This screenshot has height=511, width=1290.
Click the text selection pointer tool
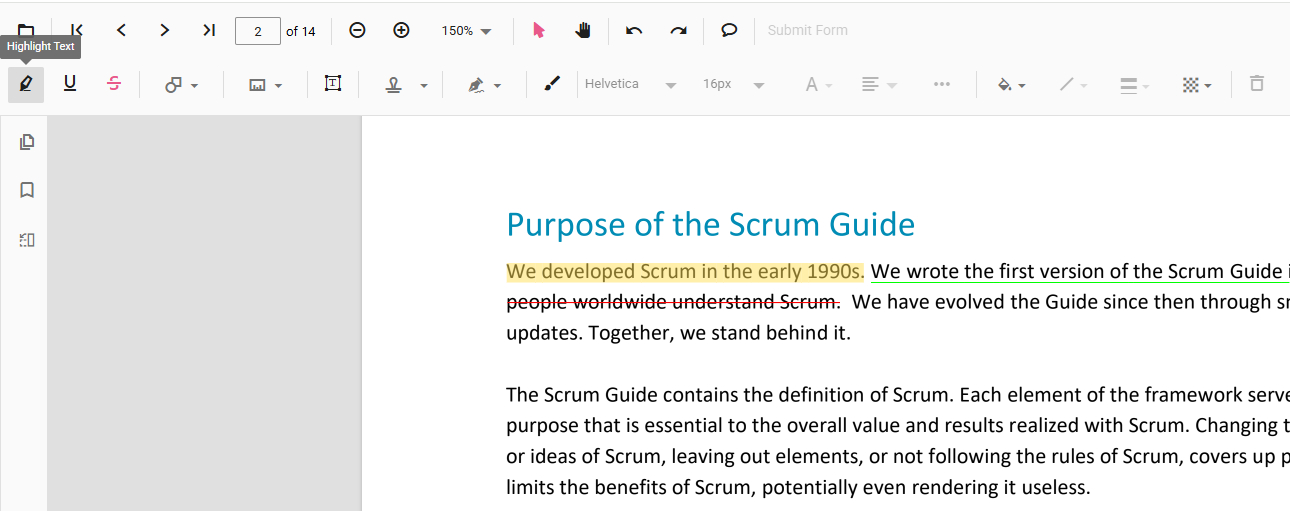point(539,31)
